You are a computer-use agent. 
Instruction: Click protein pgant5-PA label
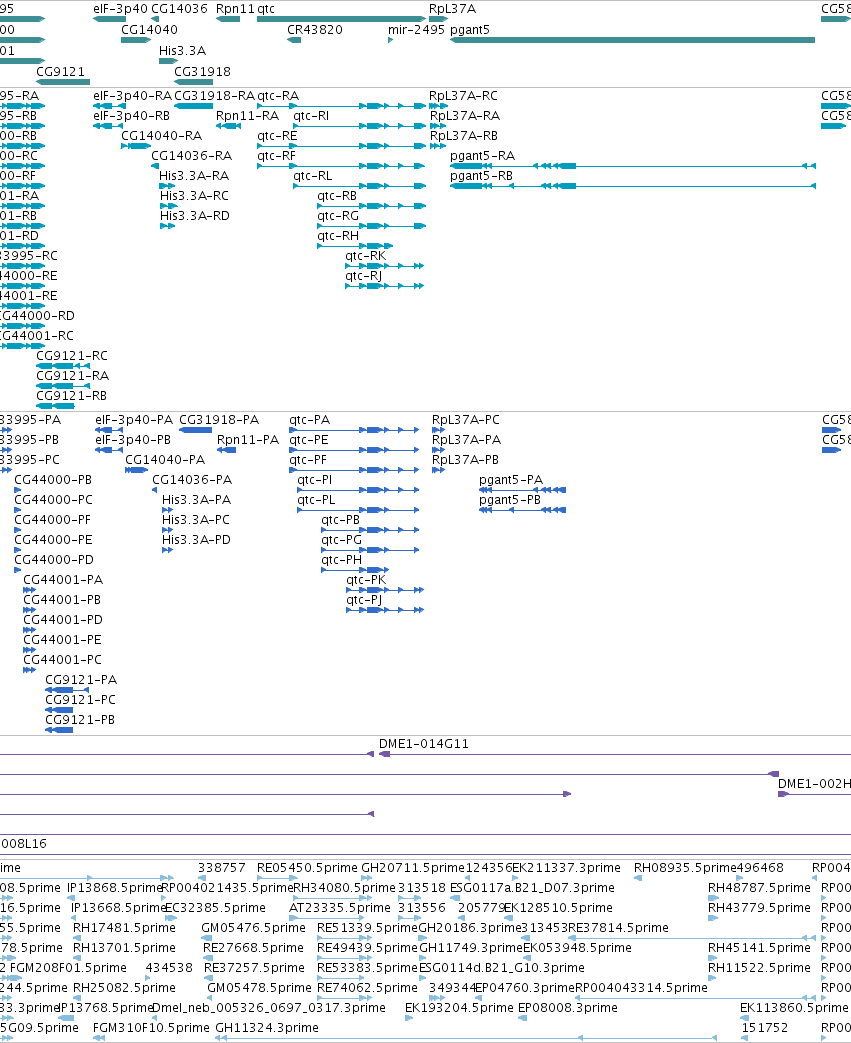pos(511,480)
